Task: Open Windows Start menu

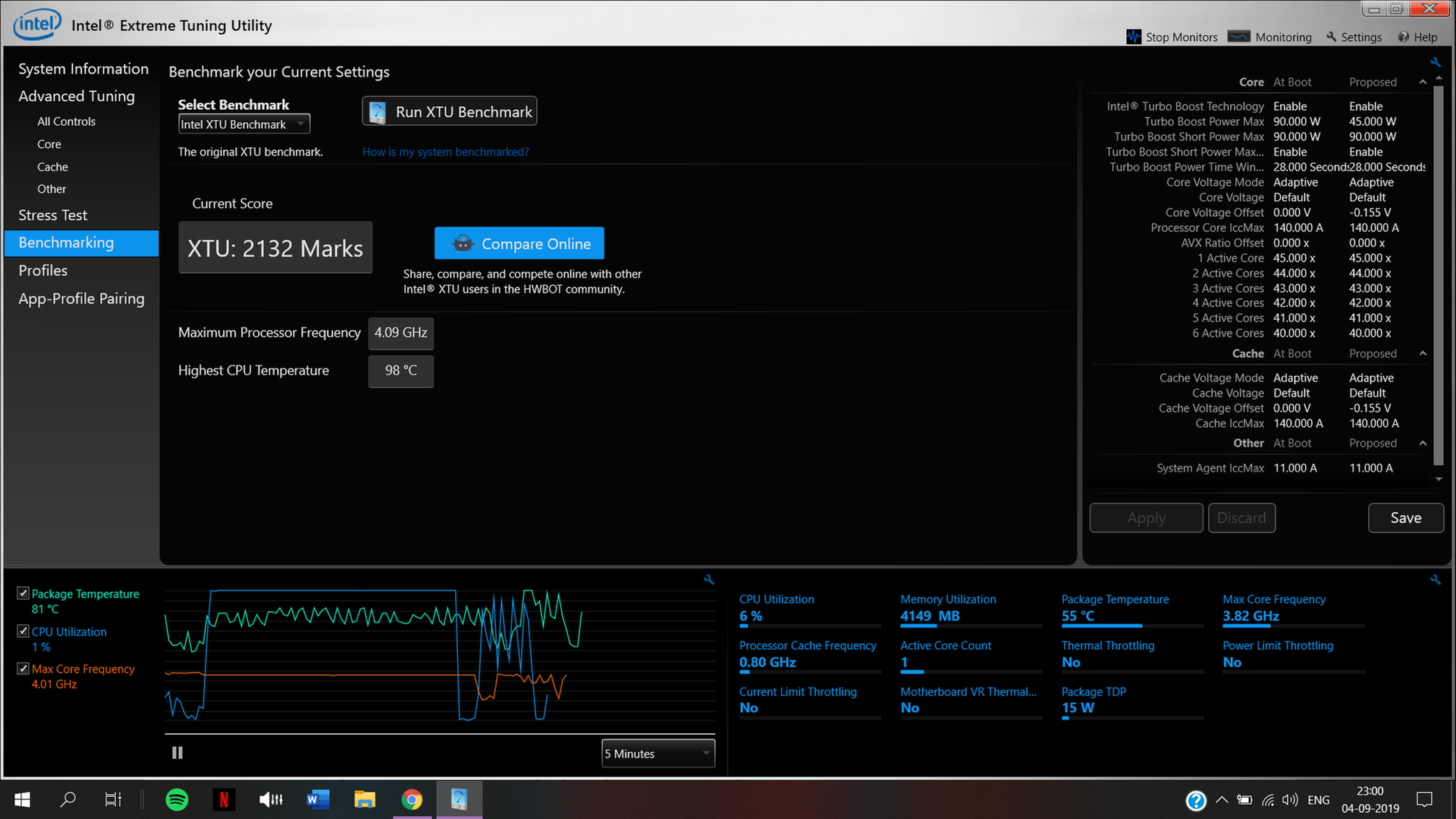Action: (22, 799)
